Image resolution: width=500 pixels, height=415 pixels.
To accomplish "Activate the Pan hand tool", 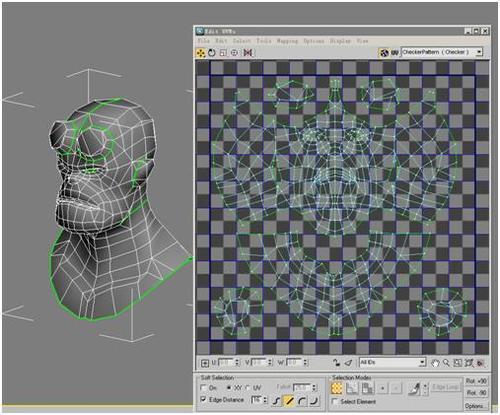I will pyautogui.click(x=435, y=363).
